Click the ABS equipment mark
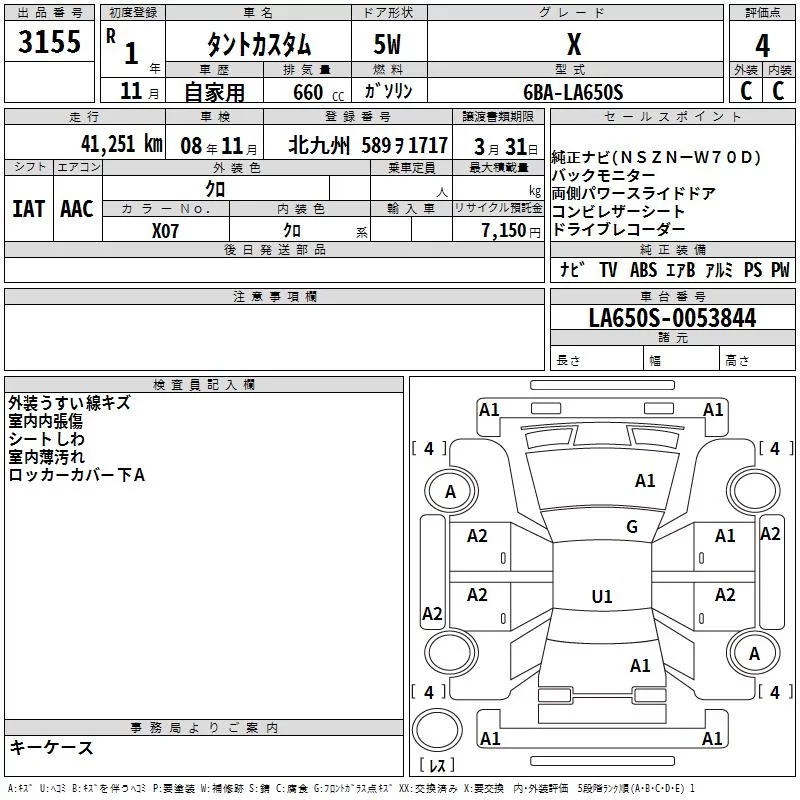Screen dimensions: 800x800 tap(643, 269)
